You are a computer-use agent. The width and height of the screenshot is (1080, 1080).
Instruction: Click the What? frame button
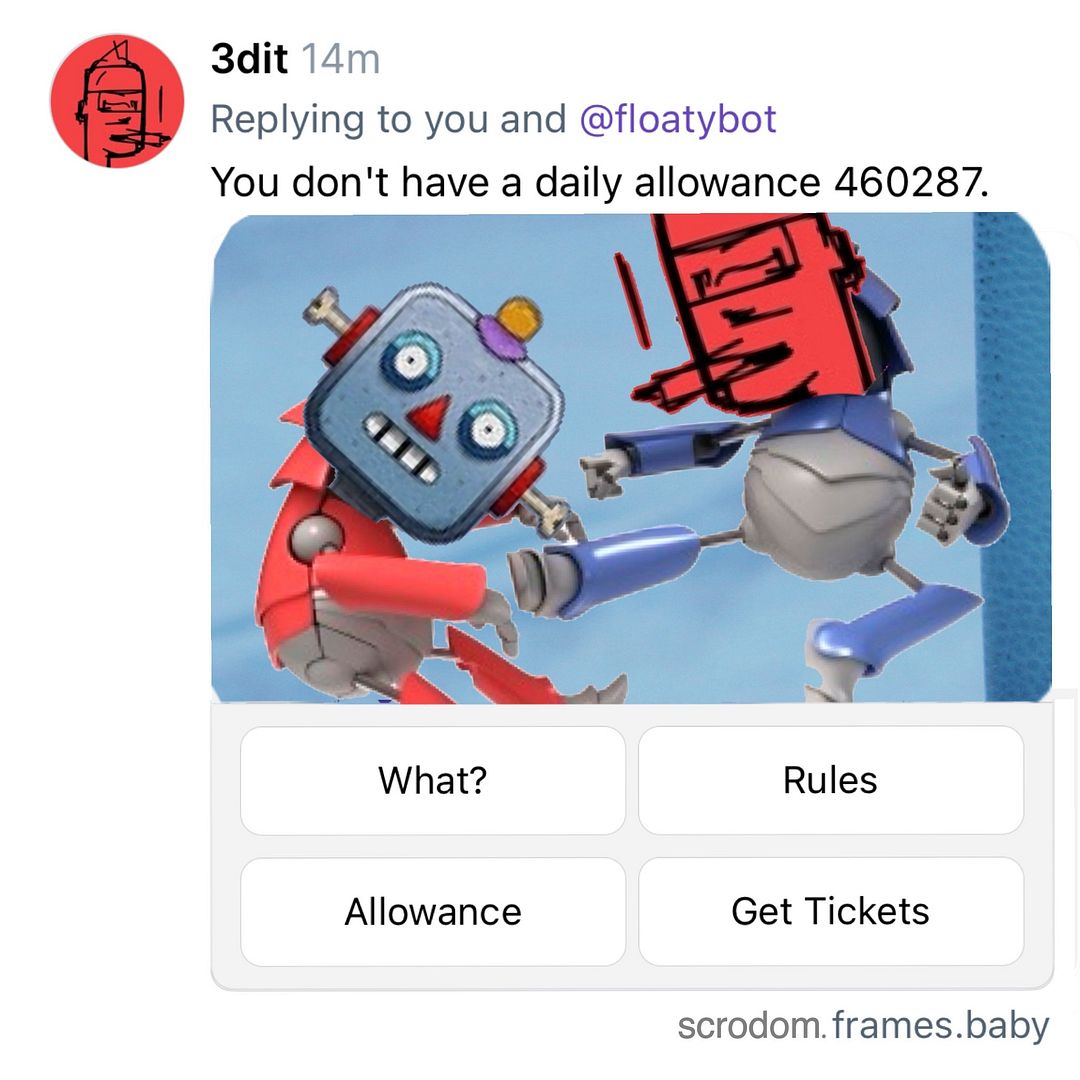[433, 780]
